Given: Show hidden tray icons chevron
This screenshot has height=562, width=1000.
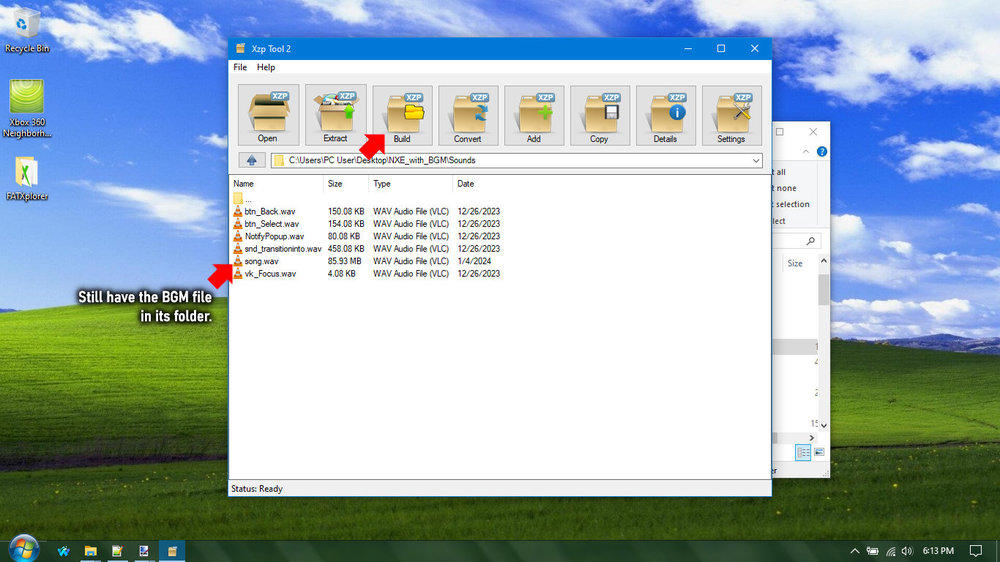Looking at the screenshot, I should tap(855, 551).
